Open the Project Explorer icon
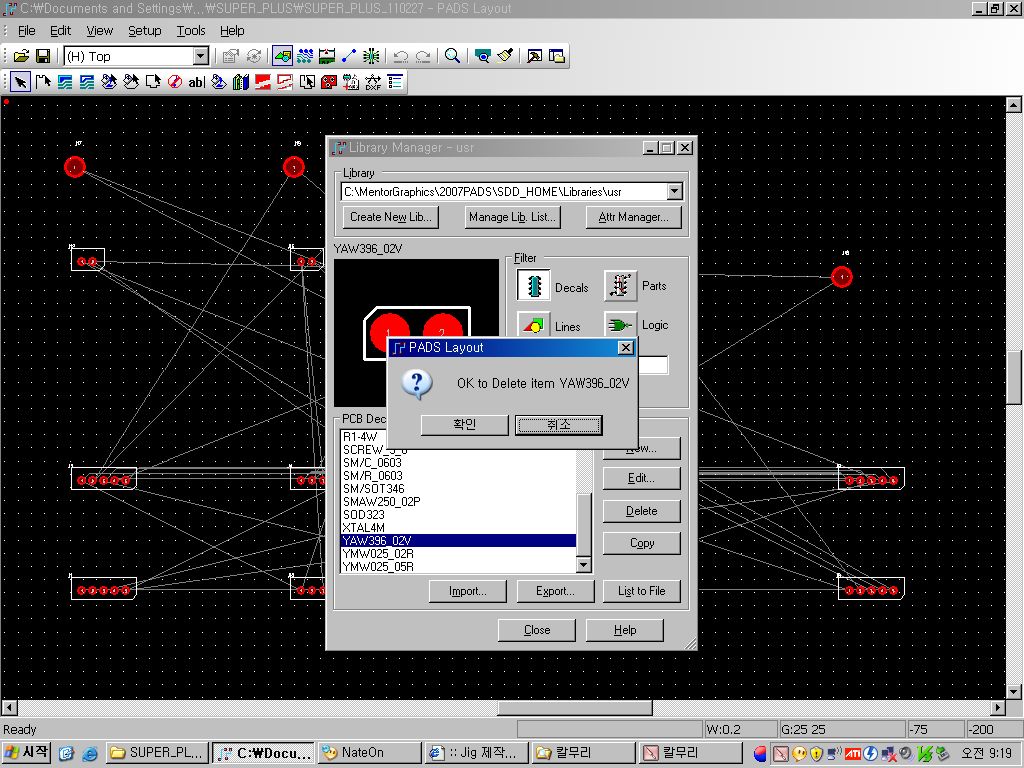This screenshot has height=768, width=1024. (x=556, y=56)
